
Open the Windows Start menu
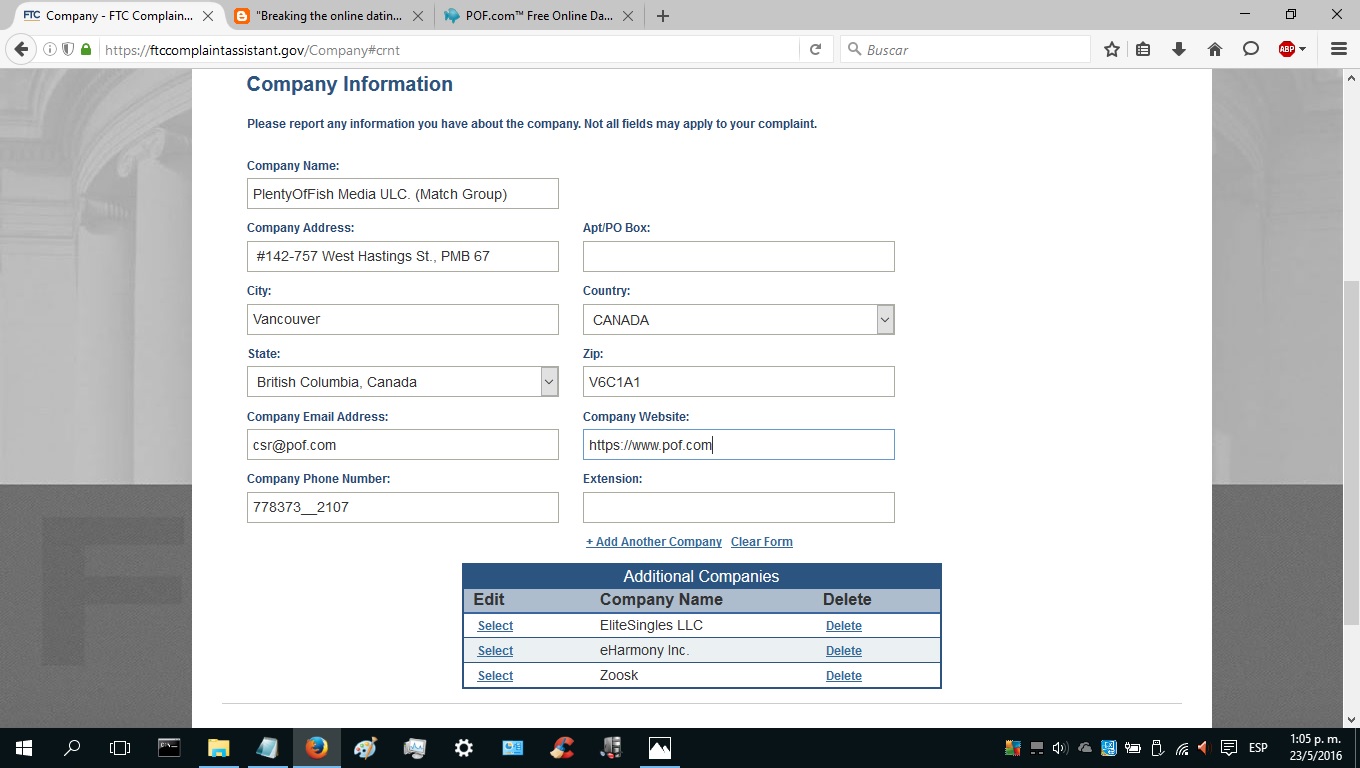pyautogui.click(x=24, y=748)
